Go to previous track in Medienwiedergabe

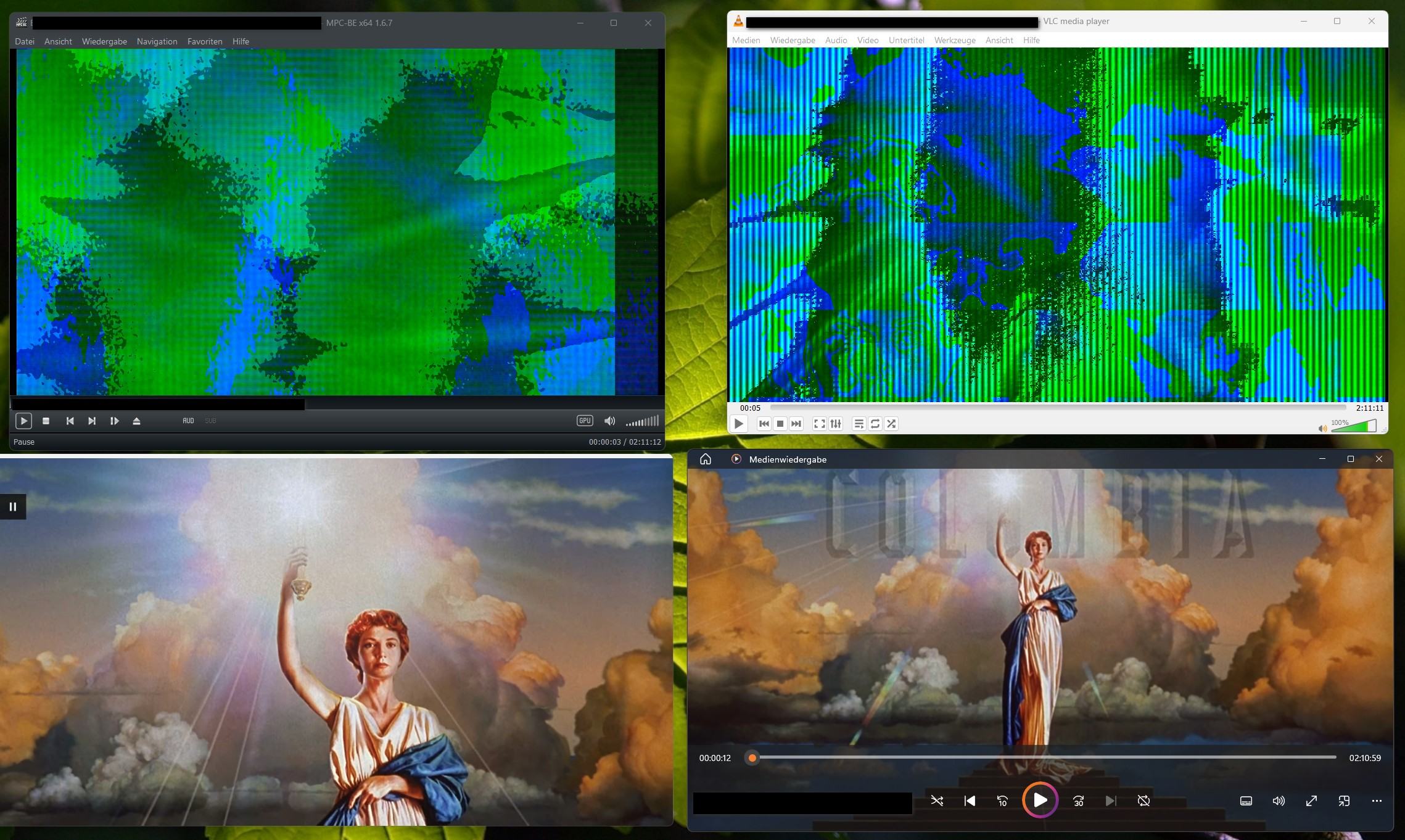click(x=970, y=801)
